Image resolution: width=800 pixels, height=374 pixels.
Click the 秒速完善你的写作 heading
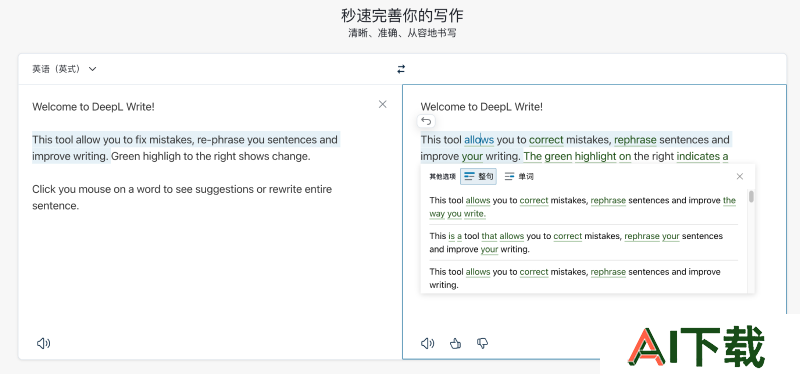(x=402, y=16)
